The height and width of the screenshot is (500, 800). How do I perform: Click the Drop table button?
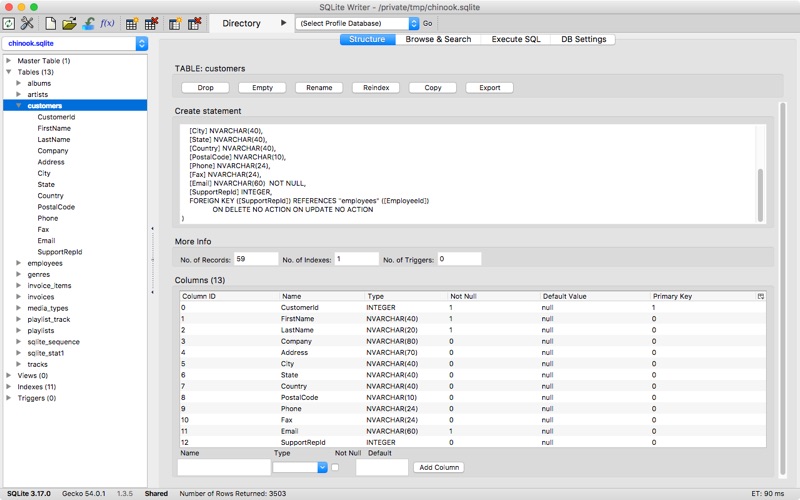point(206,88)
